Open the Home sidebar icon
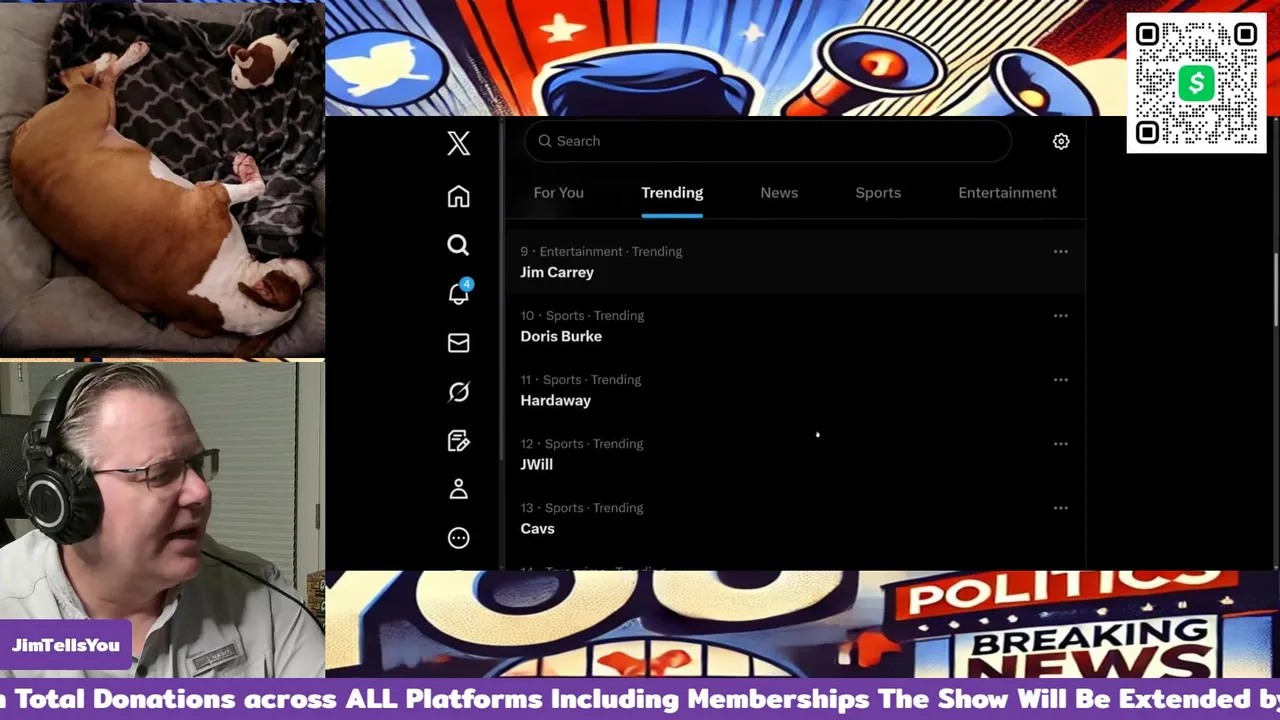Viewport: 1280px width, 720px height. point(458,196)
